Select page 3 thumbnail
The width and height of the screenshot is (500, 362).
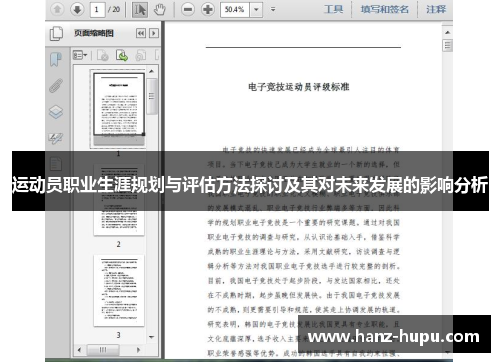[119, 290]
